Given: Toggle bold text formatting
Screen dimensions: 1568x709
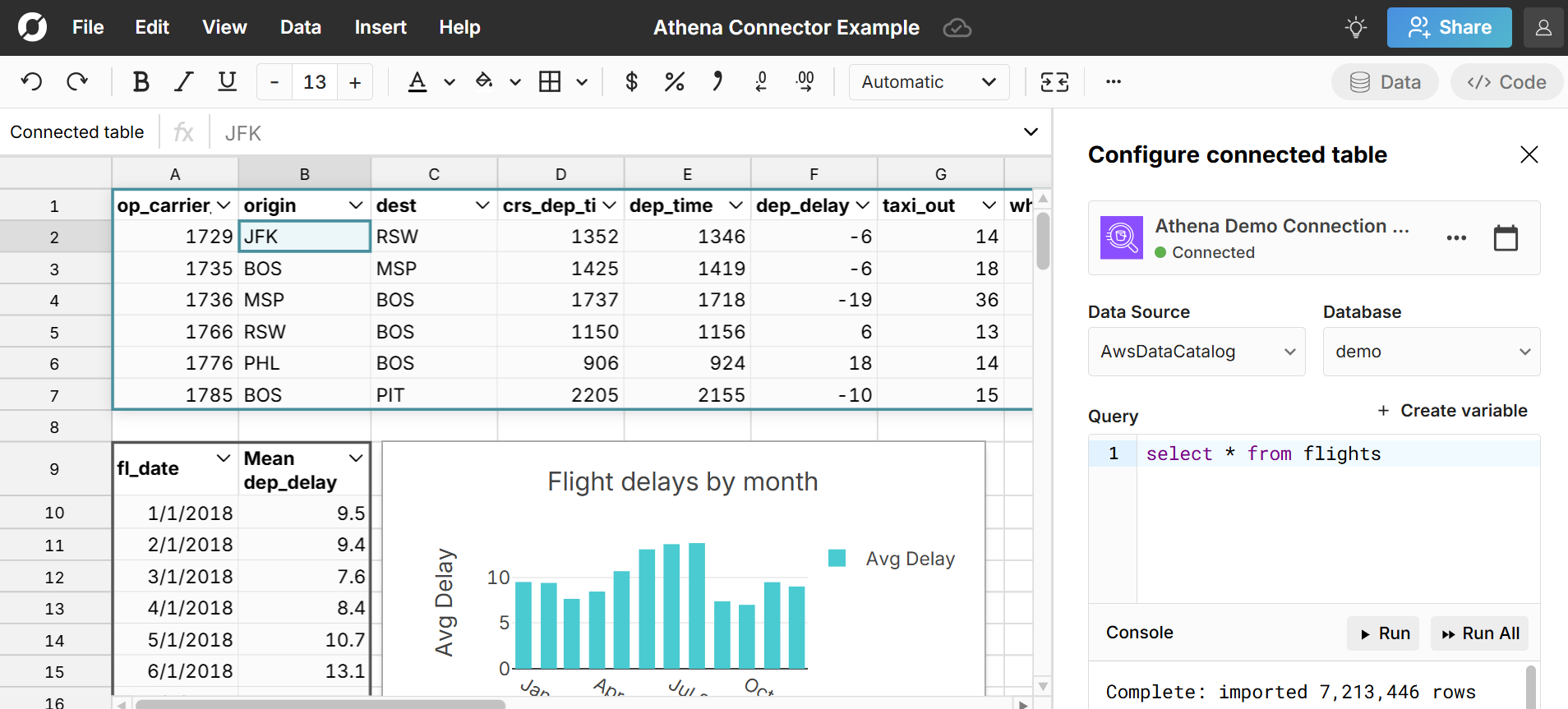Looking at the screenshot, I should [x=141, y=82].
